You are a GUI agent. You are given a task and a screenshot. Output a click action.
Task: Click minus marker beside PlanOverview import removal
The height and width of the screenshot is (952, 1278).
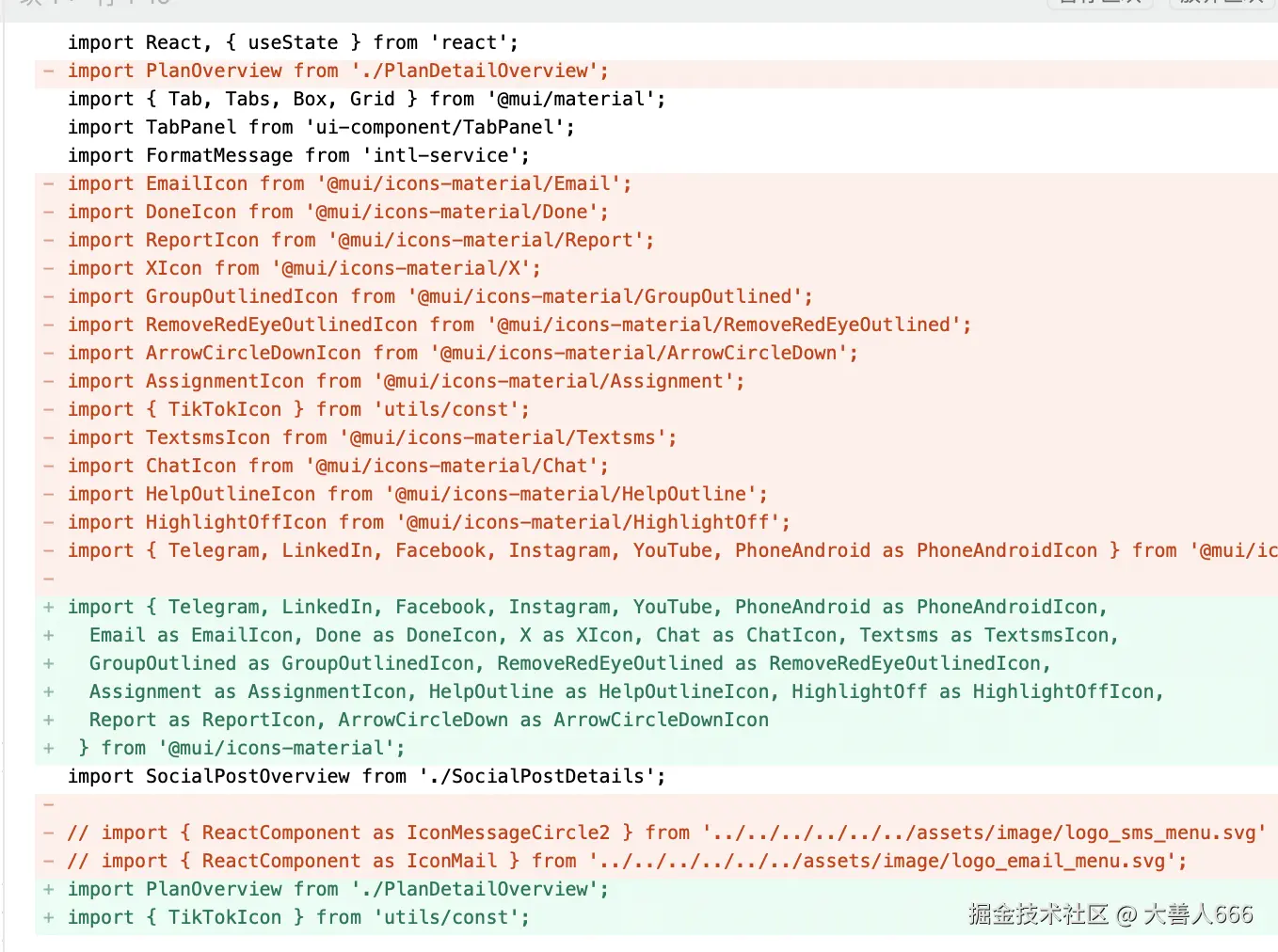(48, 71)
